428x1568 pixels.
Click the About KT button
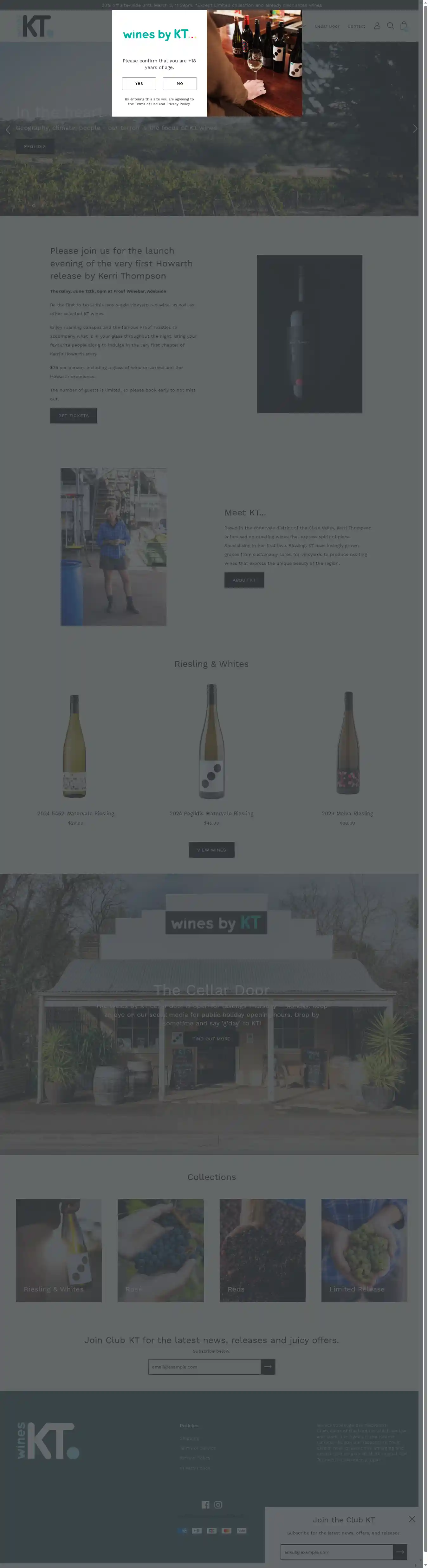[x=244, y=580]
